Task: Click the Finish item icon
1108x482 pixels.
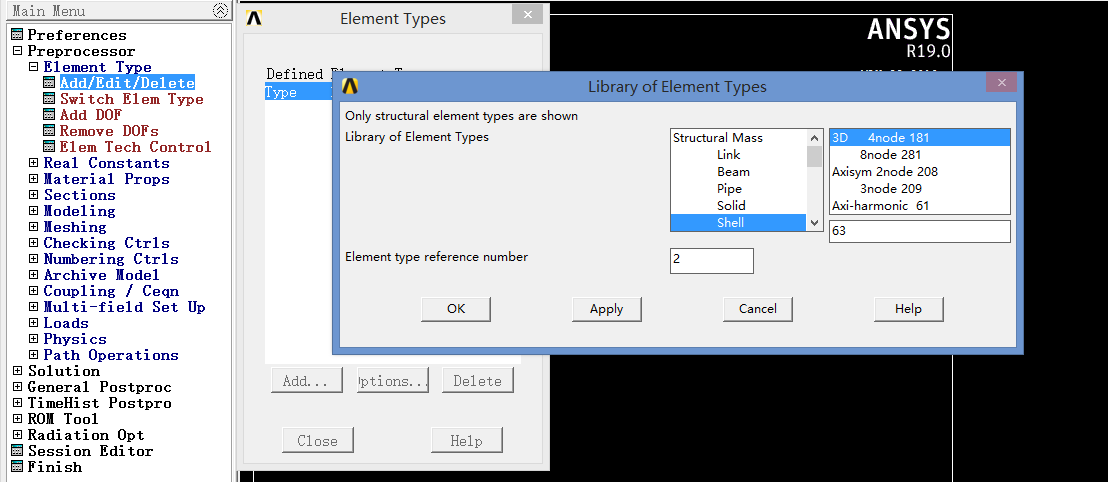Action: [17, 466]
